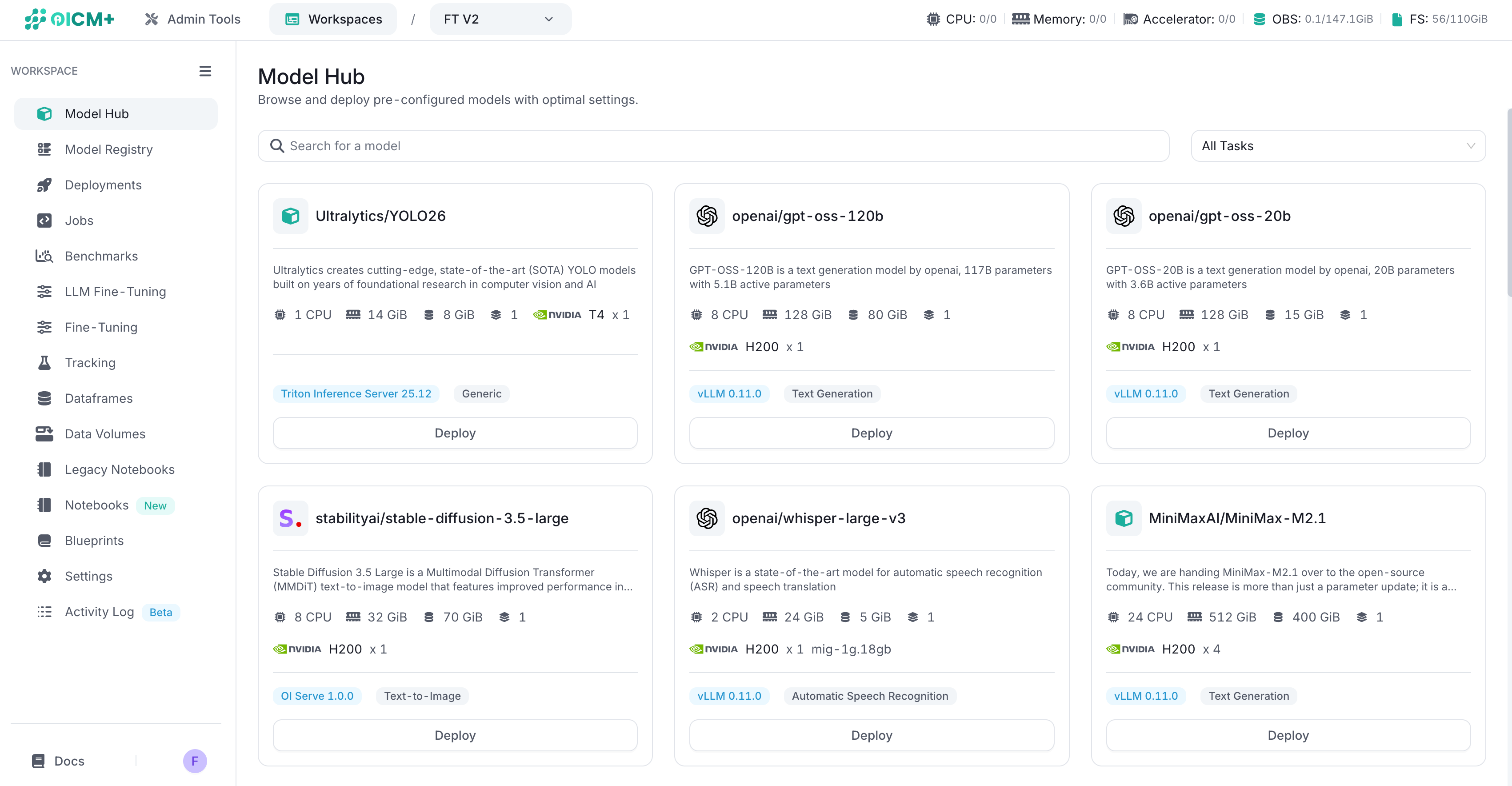
Task: Click the Automatic Speech Recognition tag
Action: 870,696
